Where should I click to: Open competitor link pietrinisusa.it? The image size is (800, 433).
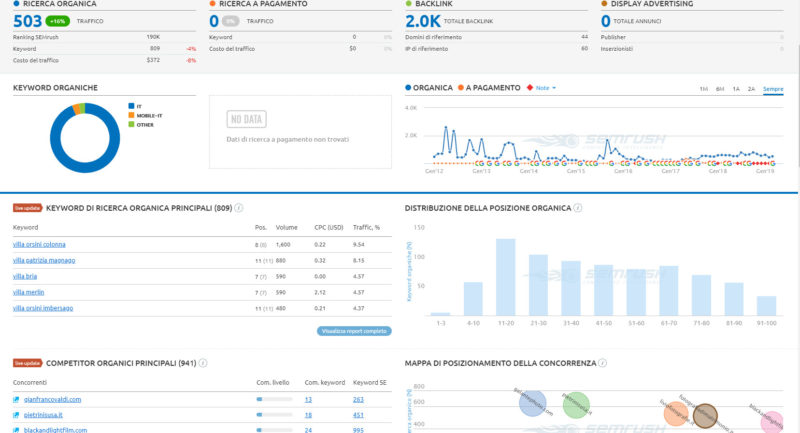pos(43,415)
